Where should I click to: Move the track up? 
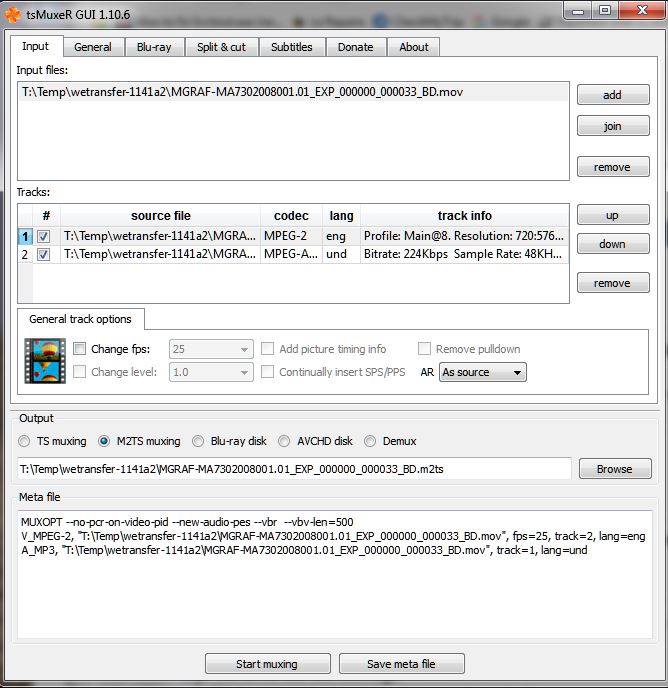point(613,215)
